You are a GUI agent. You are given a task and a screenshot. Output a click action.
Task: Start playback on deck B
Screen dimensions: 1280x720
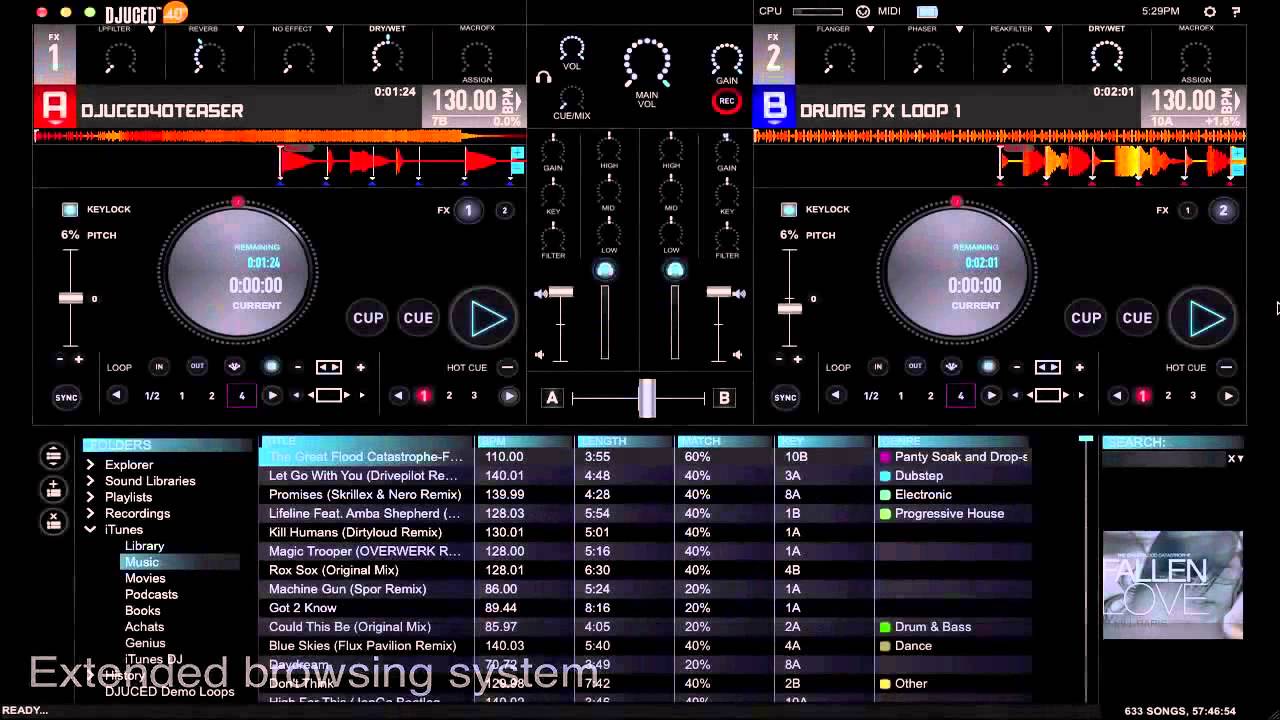point(1203,318)
